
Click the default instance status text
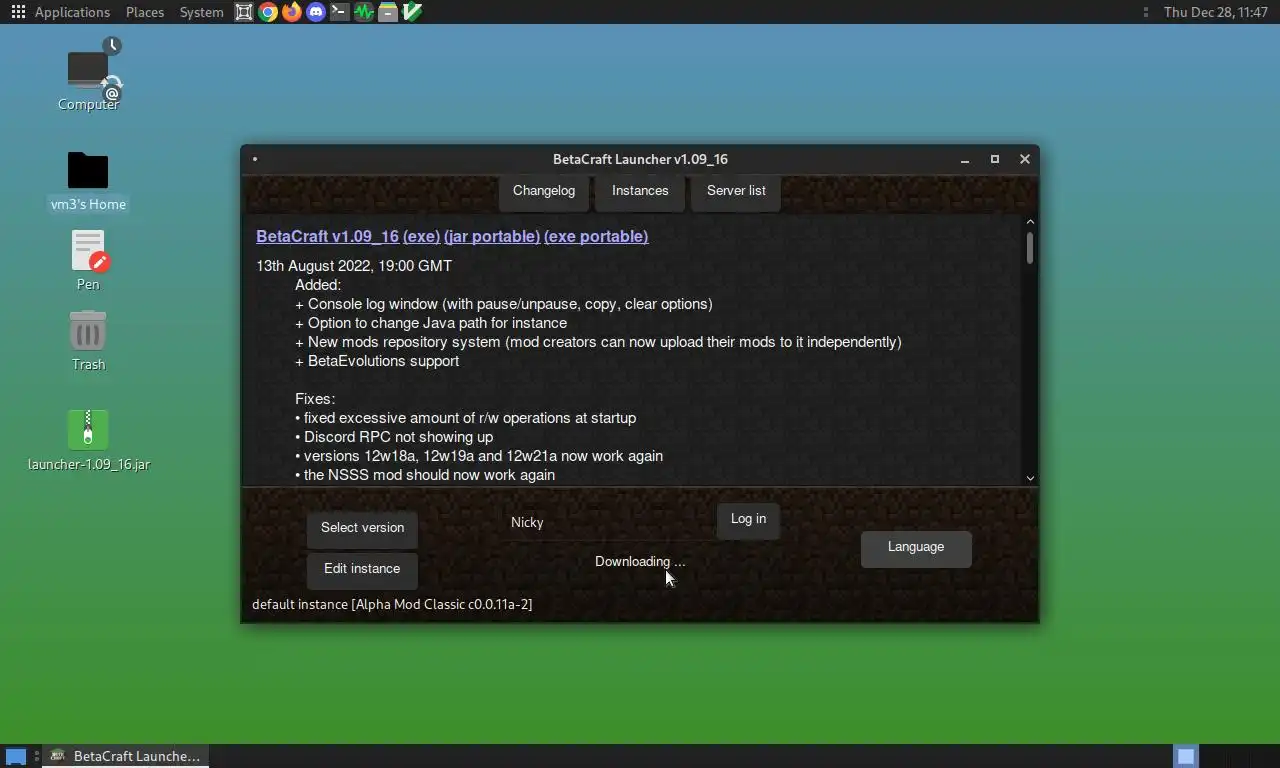392,604
